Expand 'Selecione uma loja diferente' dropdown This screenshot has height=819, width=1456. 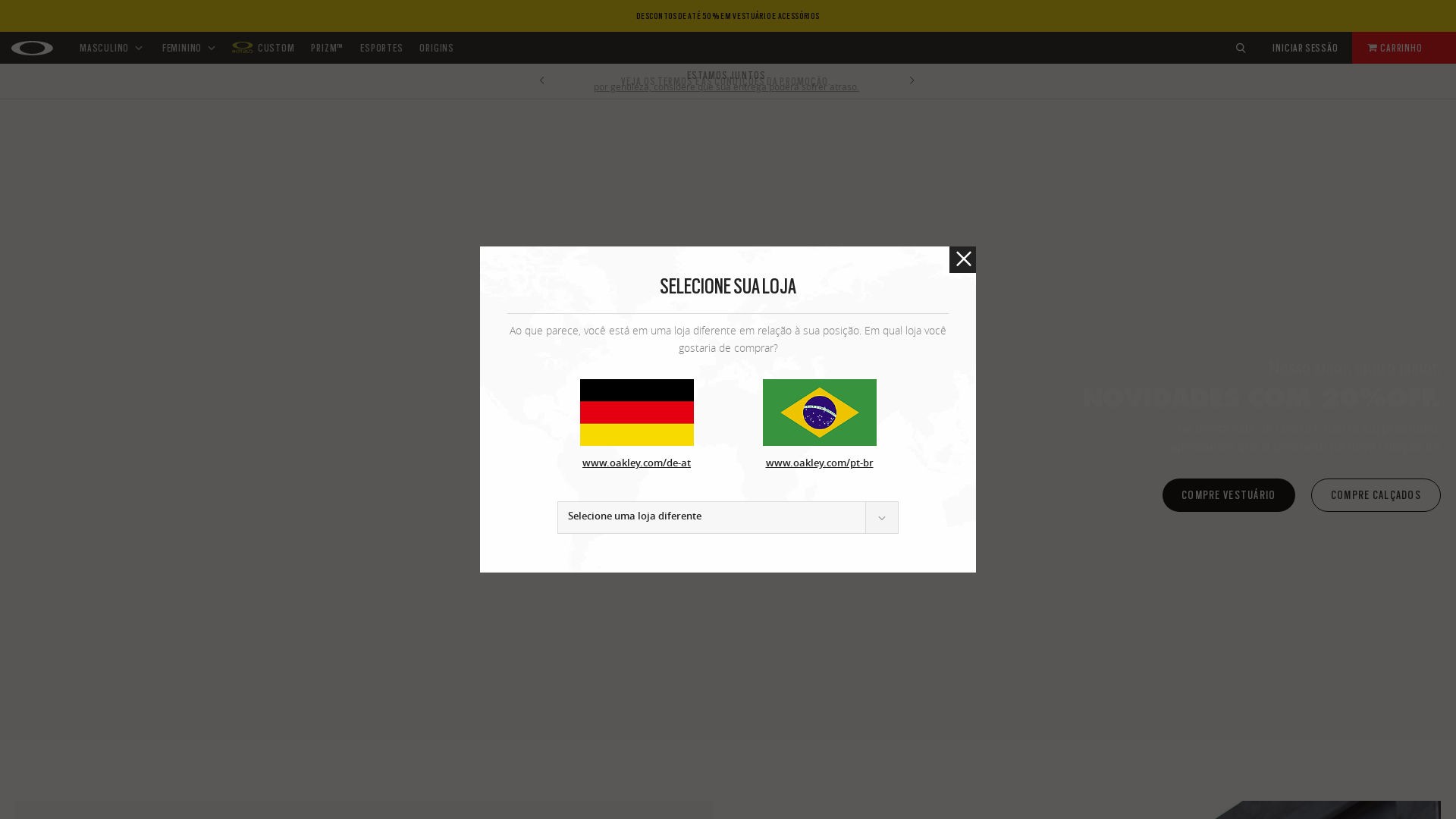(728, 517)
